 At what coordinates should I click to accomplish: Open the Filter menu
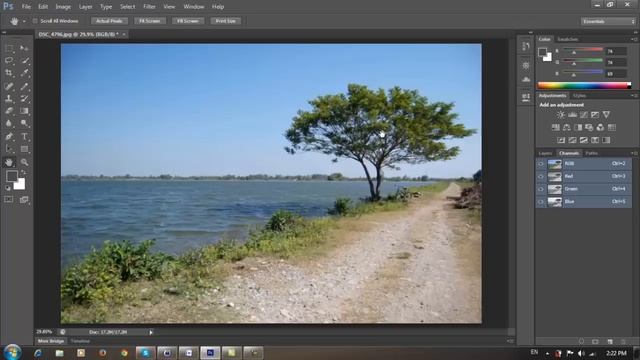point(149,7)
